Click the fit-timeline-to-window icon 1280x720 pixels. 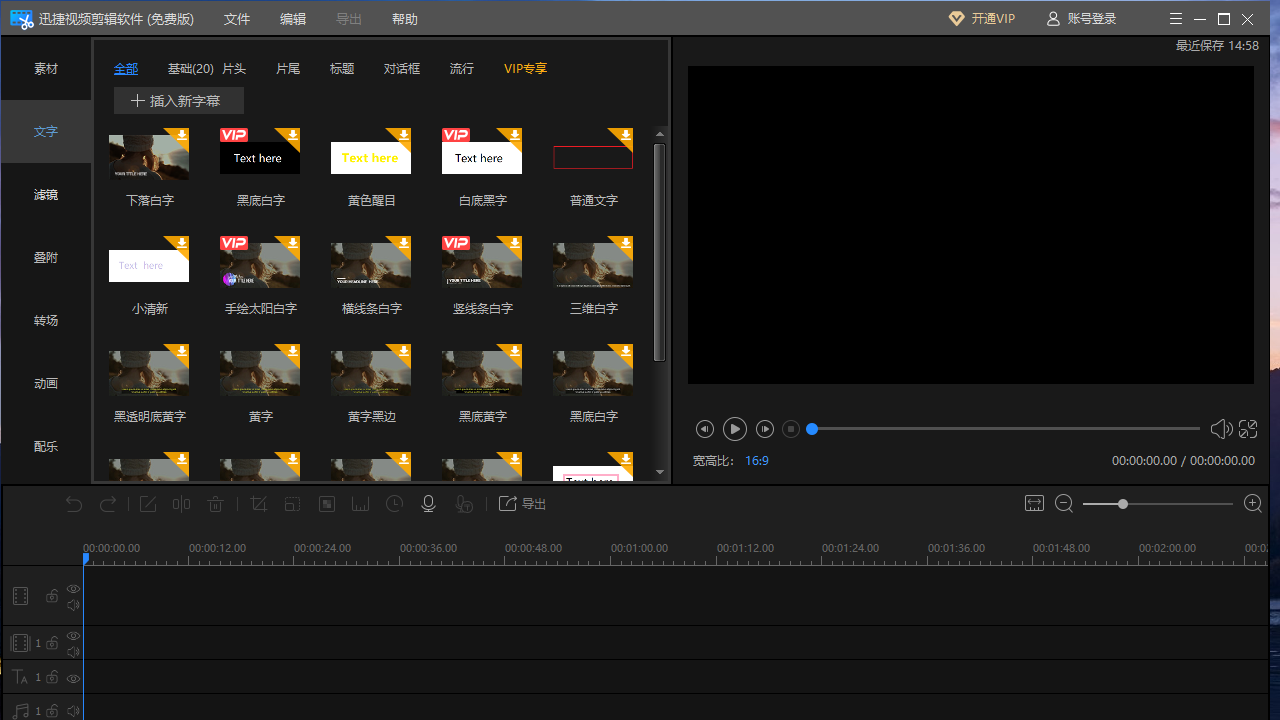[1034, 504]
